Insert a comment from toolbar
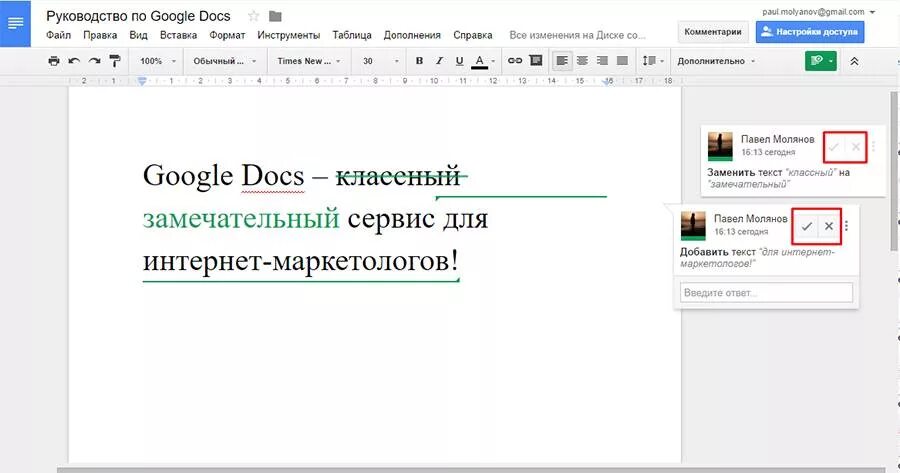The width and height of the screenshot is (900, 473). [536, 61]
